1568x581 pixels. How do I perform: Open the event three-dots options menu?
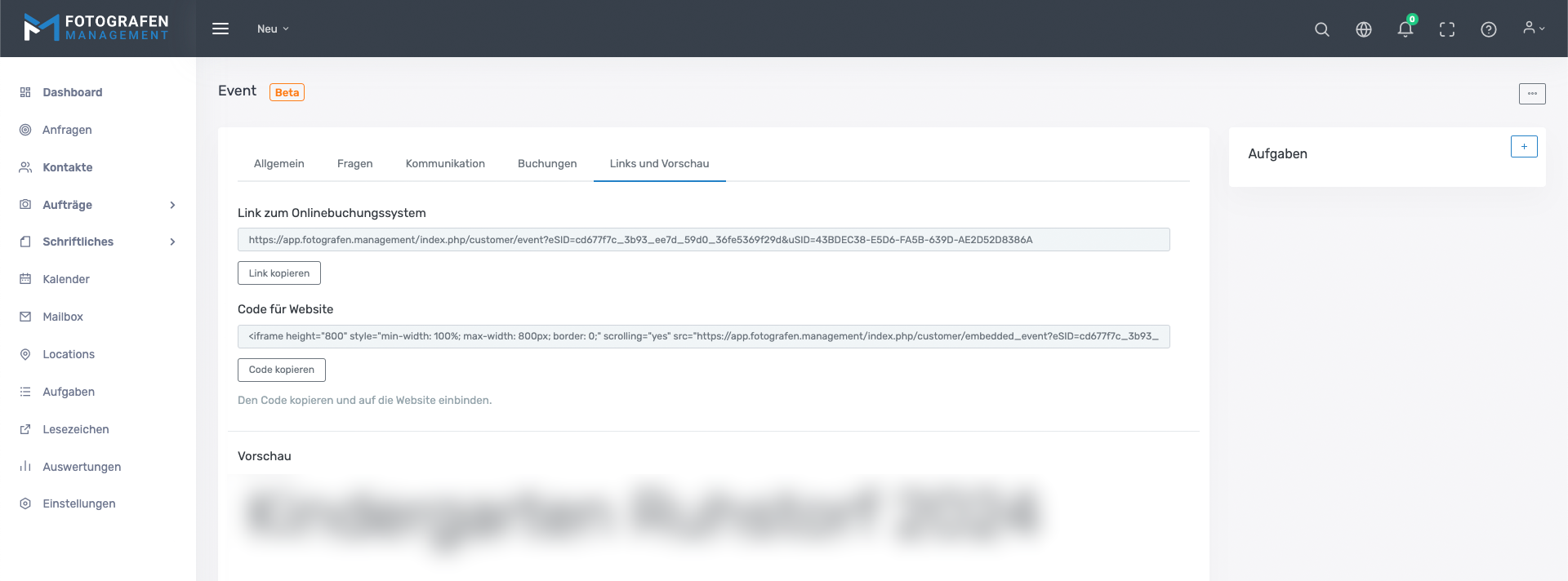pyautogui.click(x=1531, y=94)
